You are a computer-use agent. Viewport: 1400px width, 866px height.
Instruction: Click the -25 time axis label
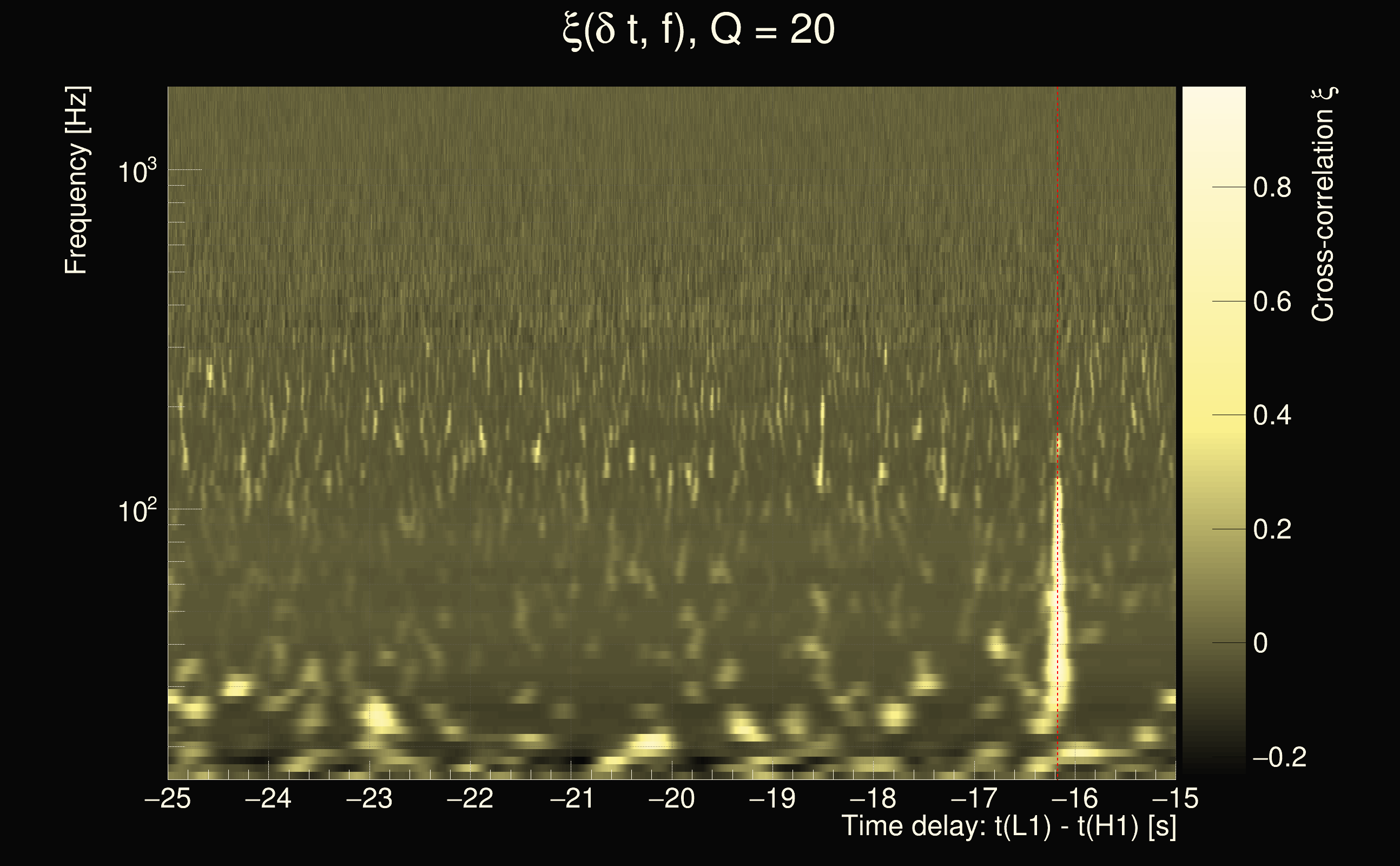tap(168, 798)
